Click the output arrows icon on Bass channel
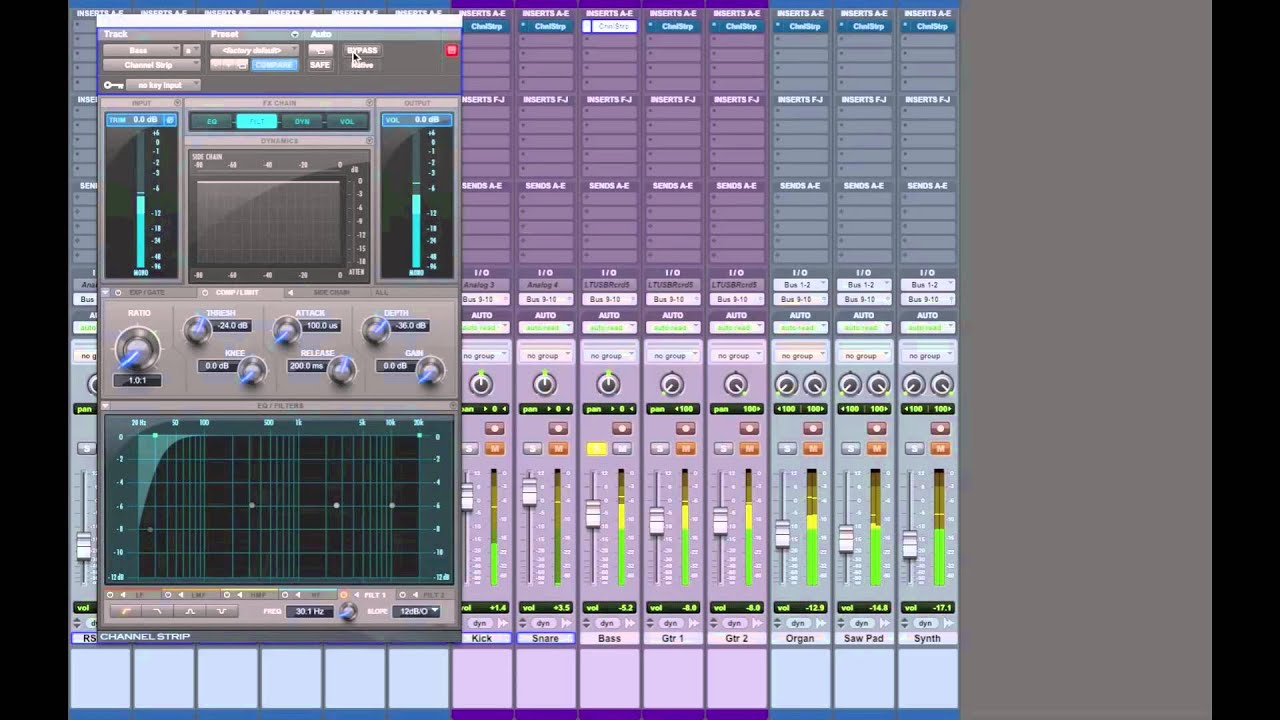 coord(630,623)
